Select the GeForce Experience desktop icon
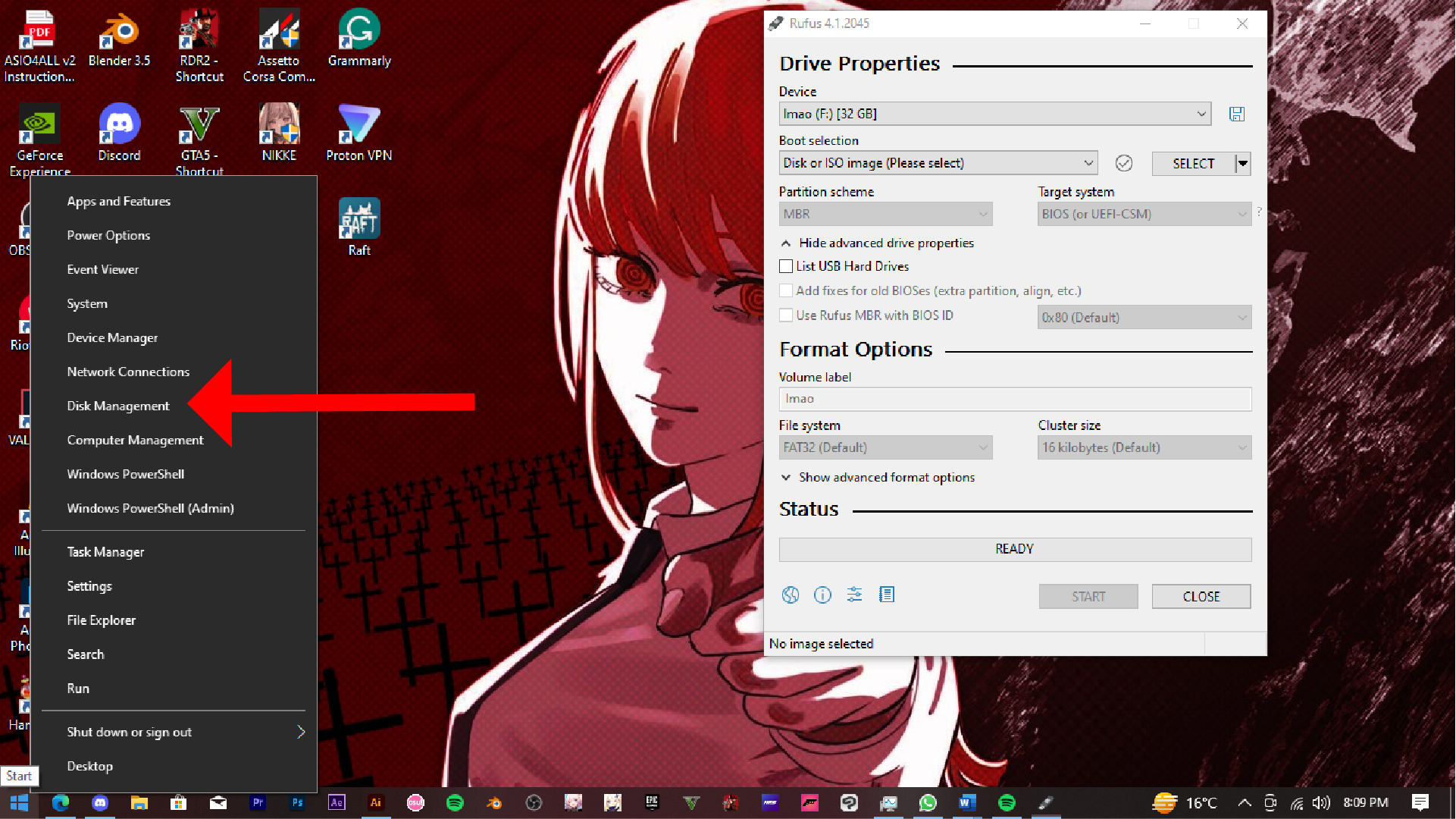 point(39,140)
